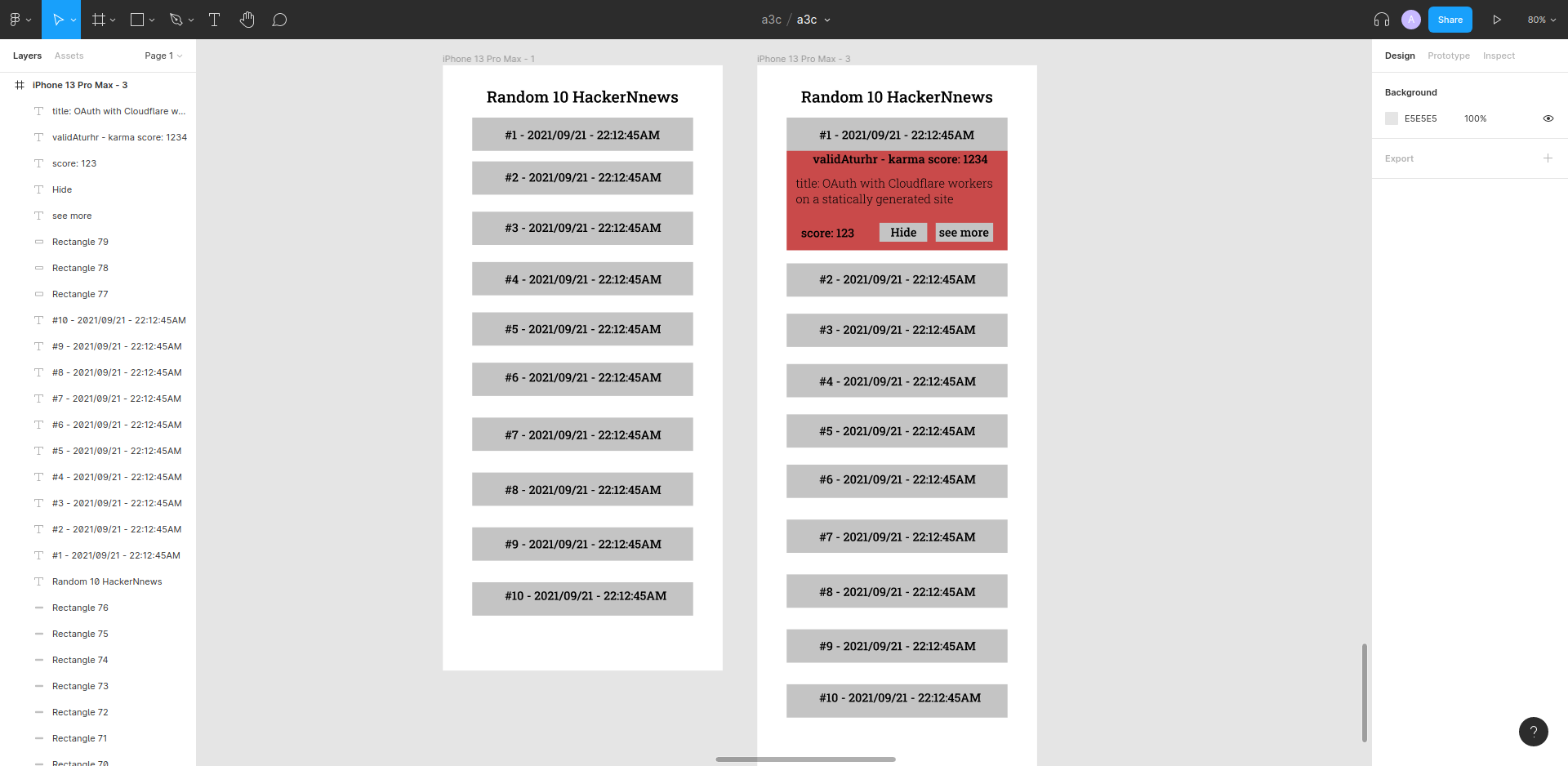Add an export setting with plus icon

click(x=1548, y=158)
